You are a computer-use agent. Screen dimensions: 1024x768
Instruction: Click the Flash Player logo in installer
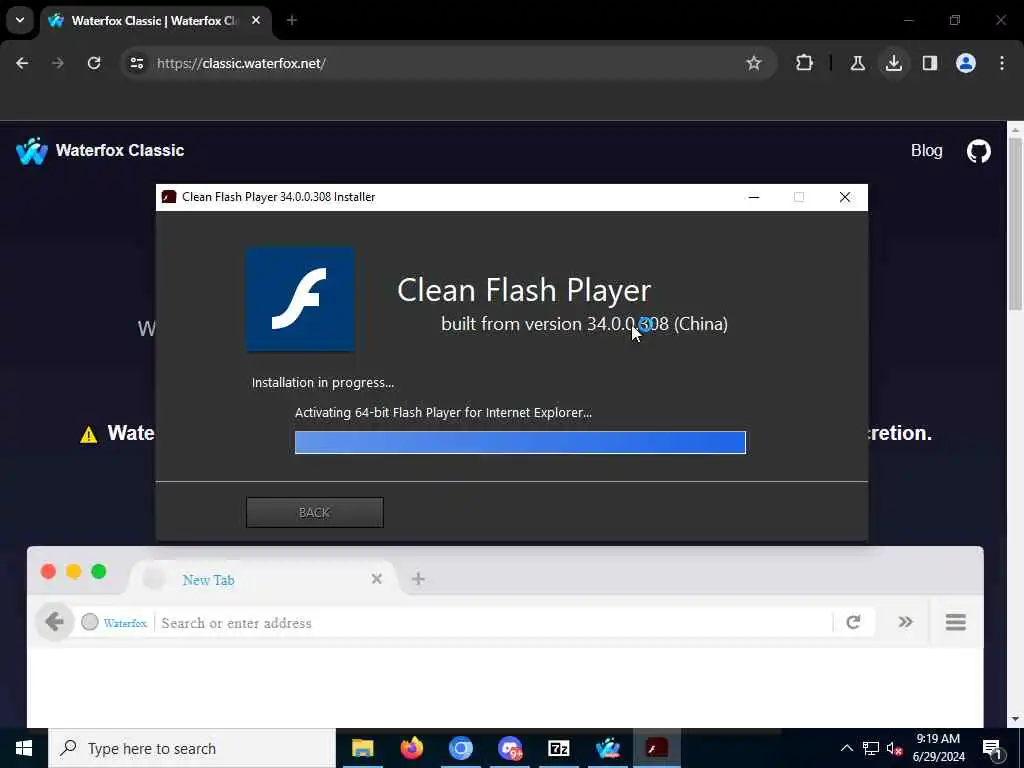click(x=300, y=299)
